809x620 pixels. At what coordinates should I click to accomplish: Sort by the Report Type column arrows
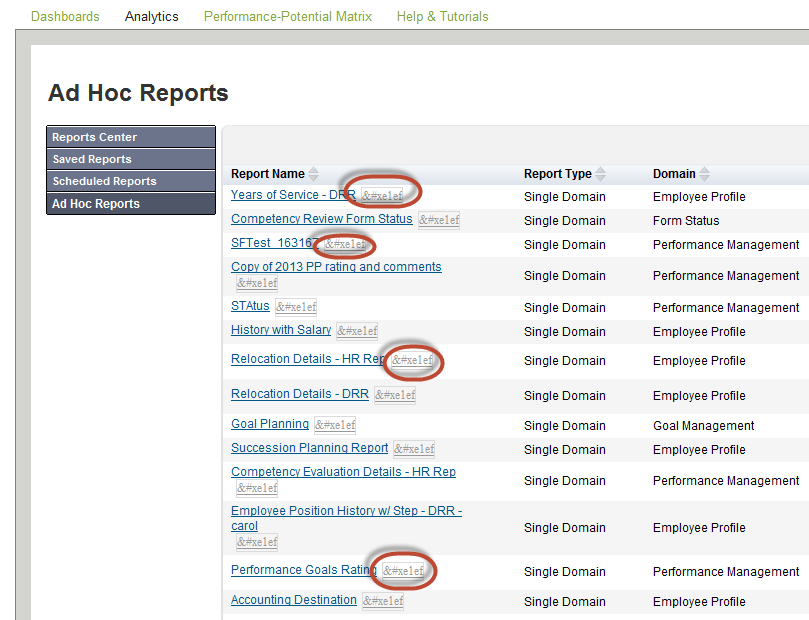[x=600, y=174]
